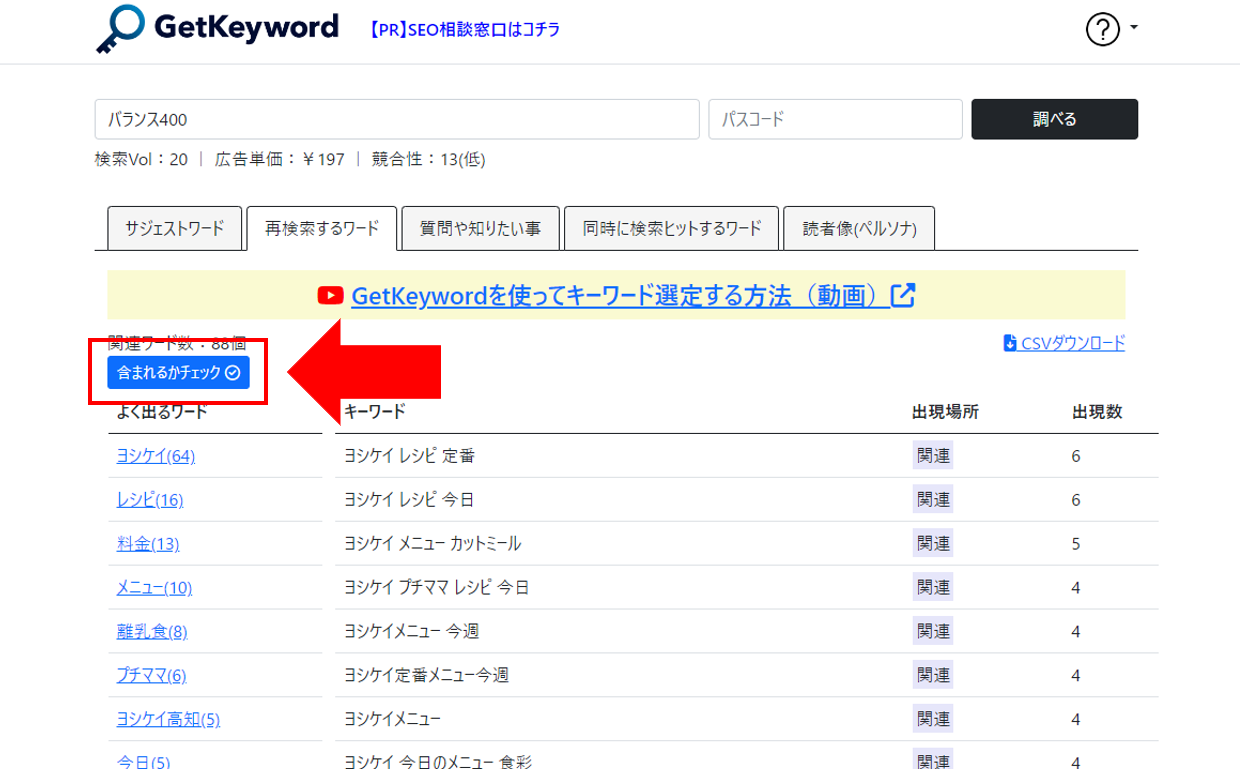Click the 含まれるかチェック button
Screen dimensions: 1240x769
(179, 372)
